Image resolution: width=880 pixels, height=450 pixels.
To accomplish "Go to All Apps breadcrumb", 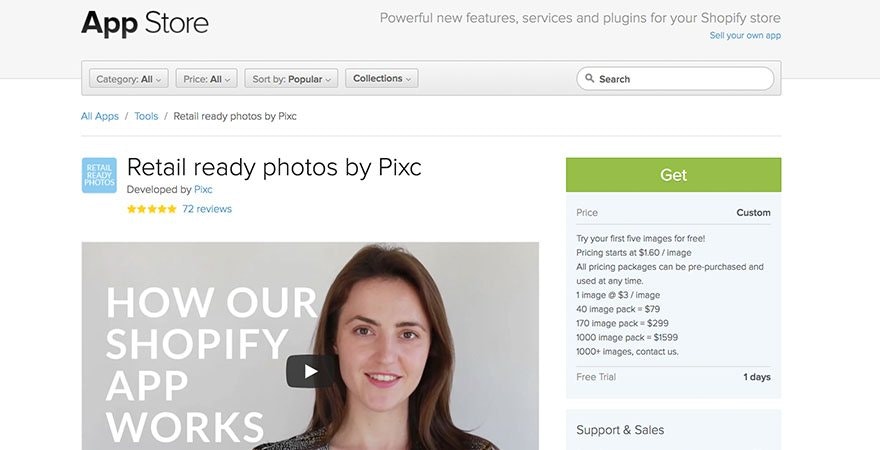I will (100, 116).
